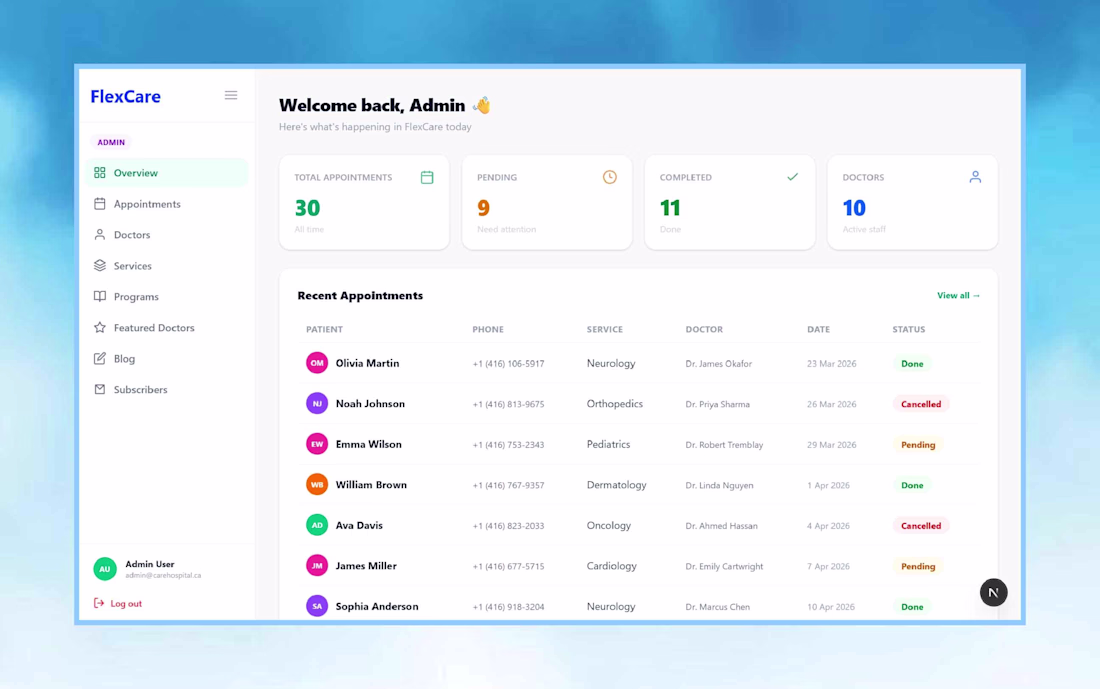This screenshot has width=1100, height=689.
Task: Click checkmark icon on Completed card
Action: click(x=792, y=177)
